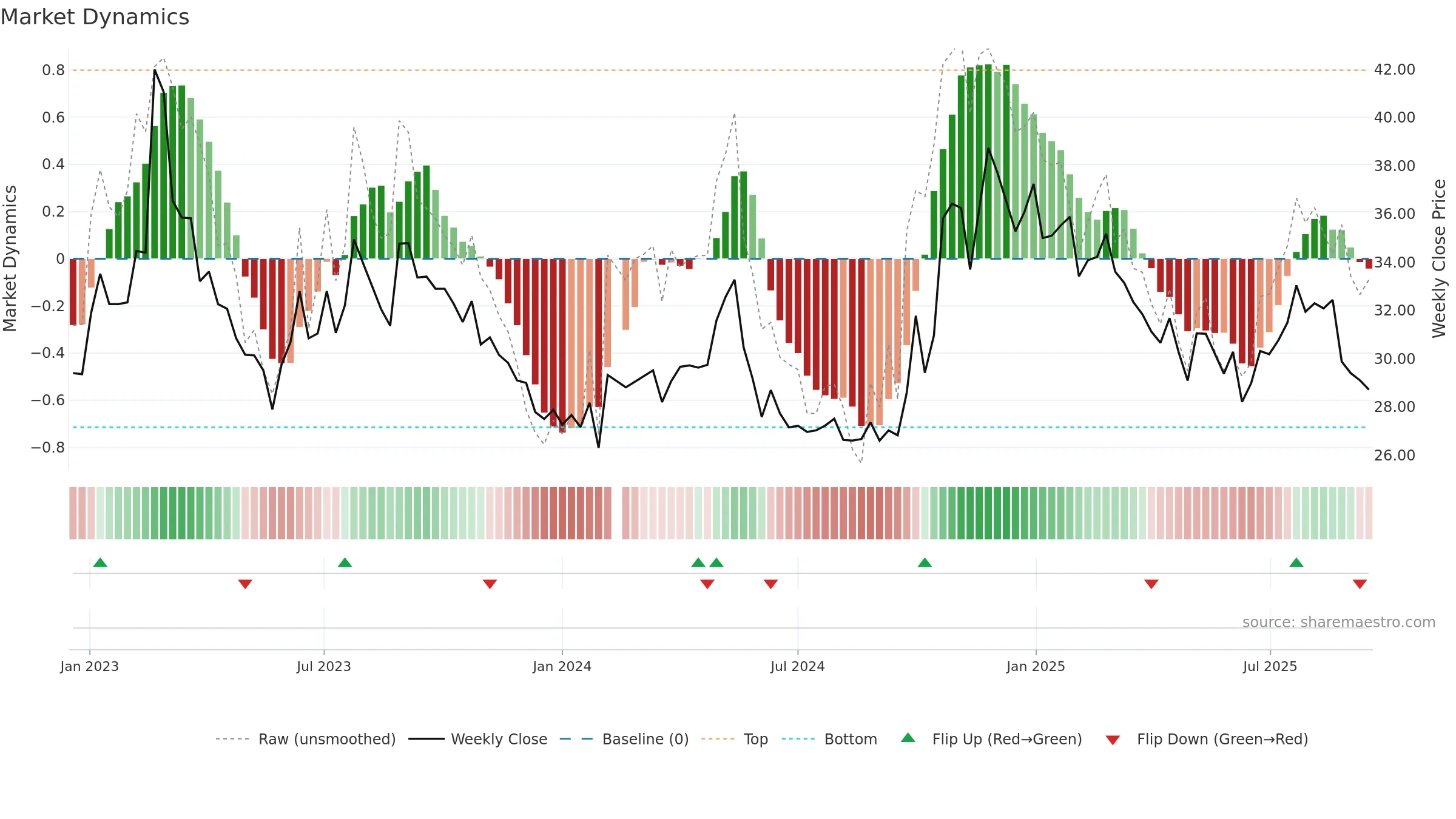Viewport: 1456px width, 819px height.
Task: Click the −0.8 tick on the left axis
Action: point(48,448)
